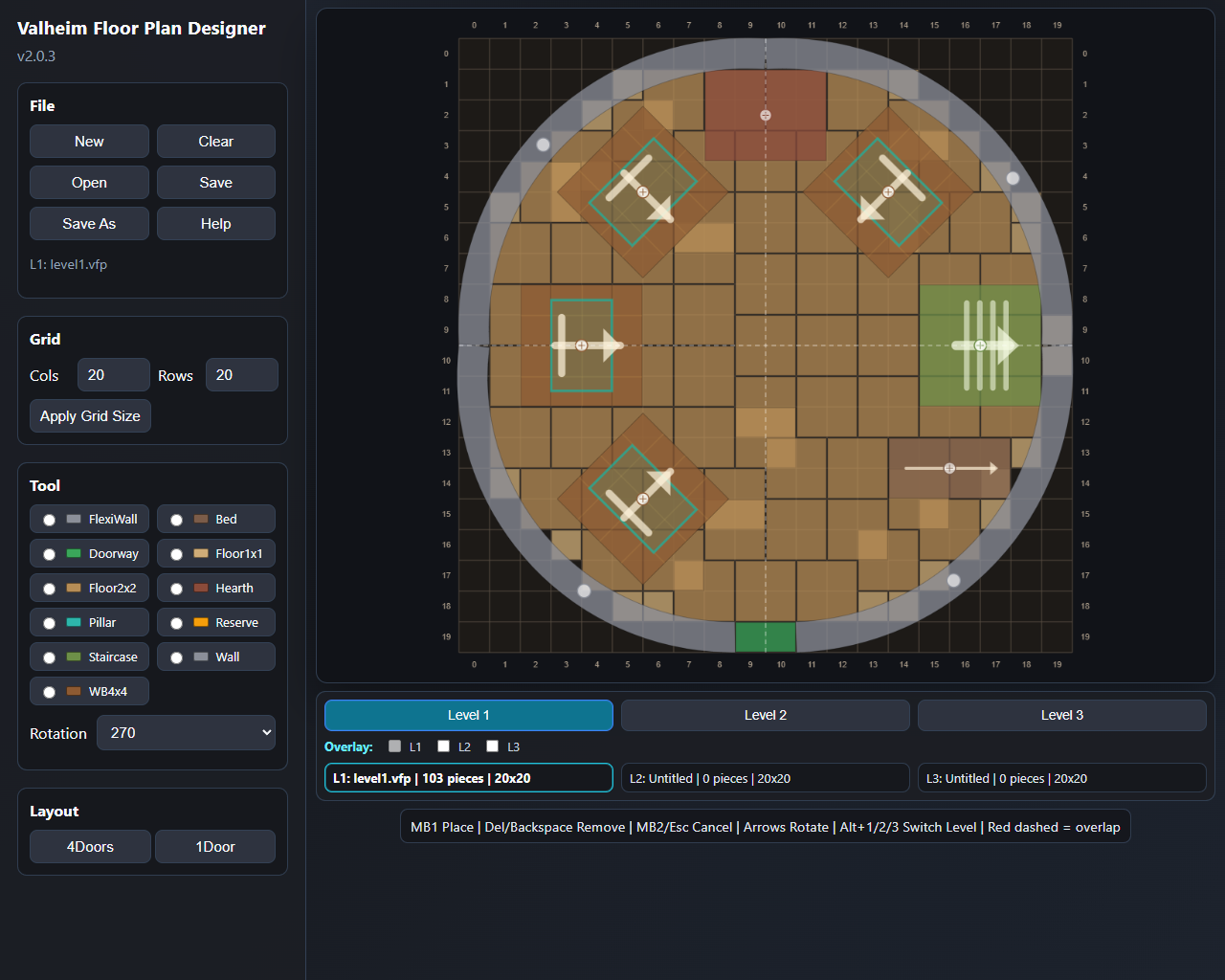Click the keyboard shortcuts hint bar
Image resolution: width=1225 pixels, height=980 pixels.
(x=766, y=827)
